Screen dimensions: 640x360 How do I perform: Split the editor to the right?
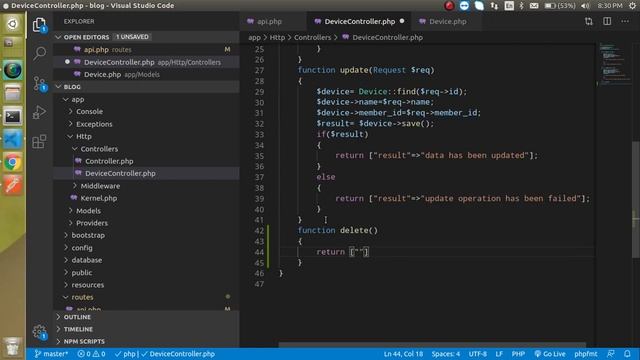pyautogui.click(x=607, y=21)
